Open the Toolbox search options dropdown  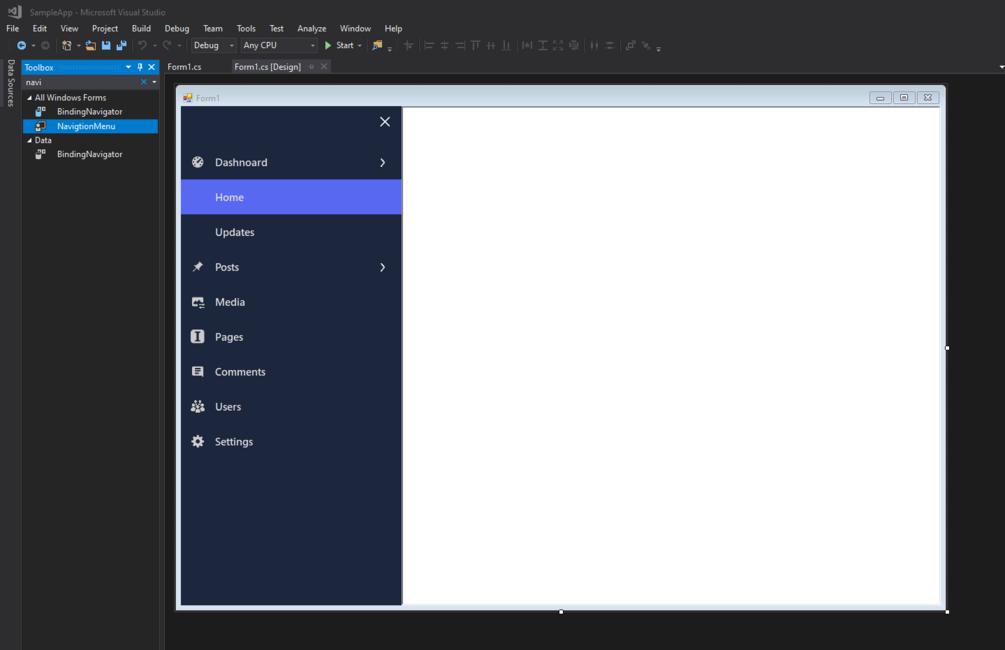pyautogui.click(x=154, y=82)
